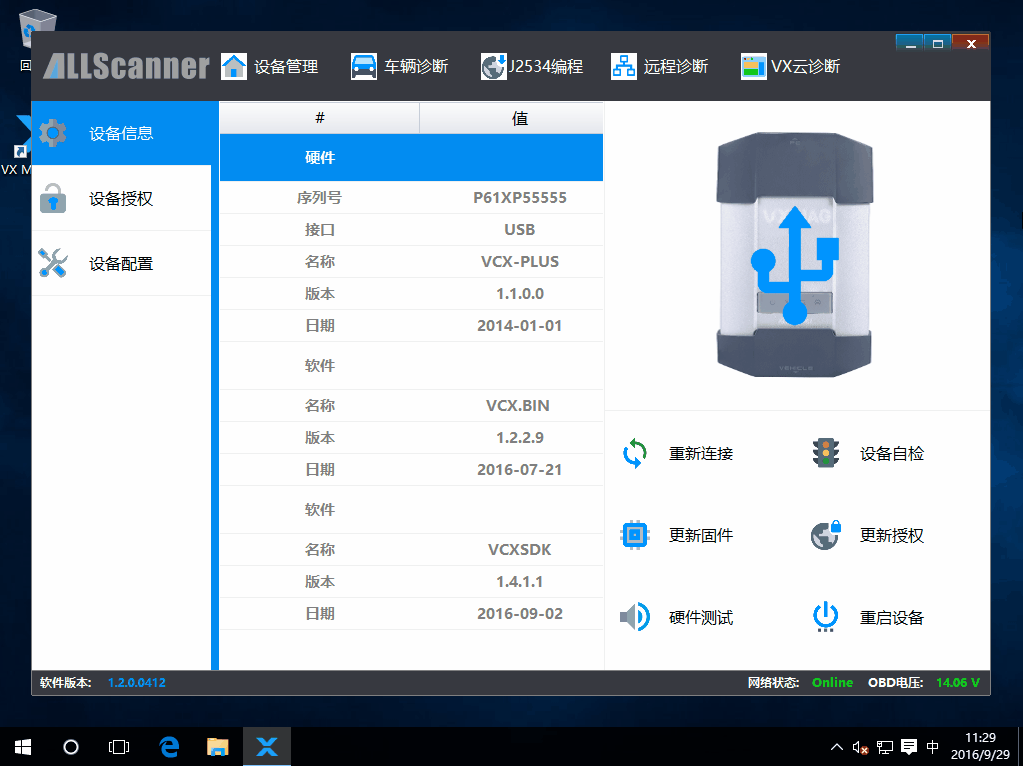Click software version 1.2.2.9

[x=520, y=438]
